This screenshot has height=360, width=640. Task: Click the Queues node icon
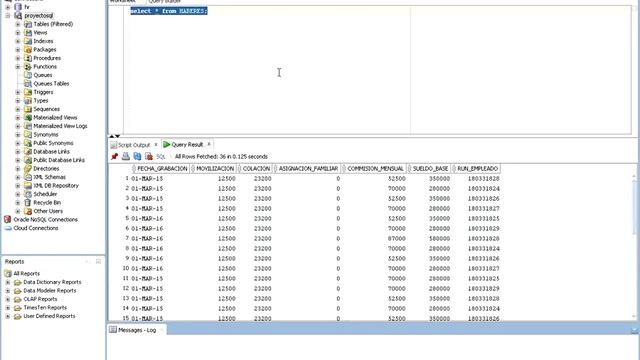(28, 75)
